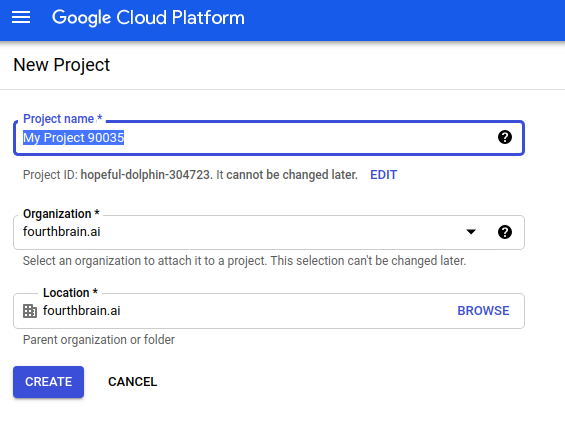Click the building icon in Location field

30,311
